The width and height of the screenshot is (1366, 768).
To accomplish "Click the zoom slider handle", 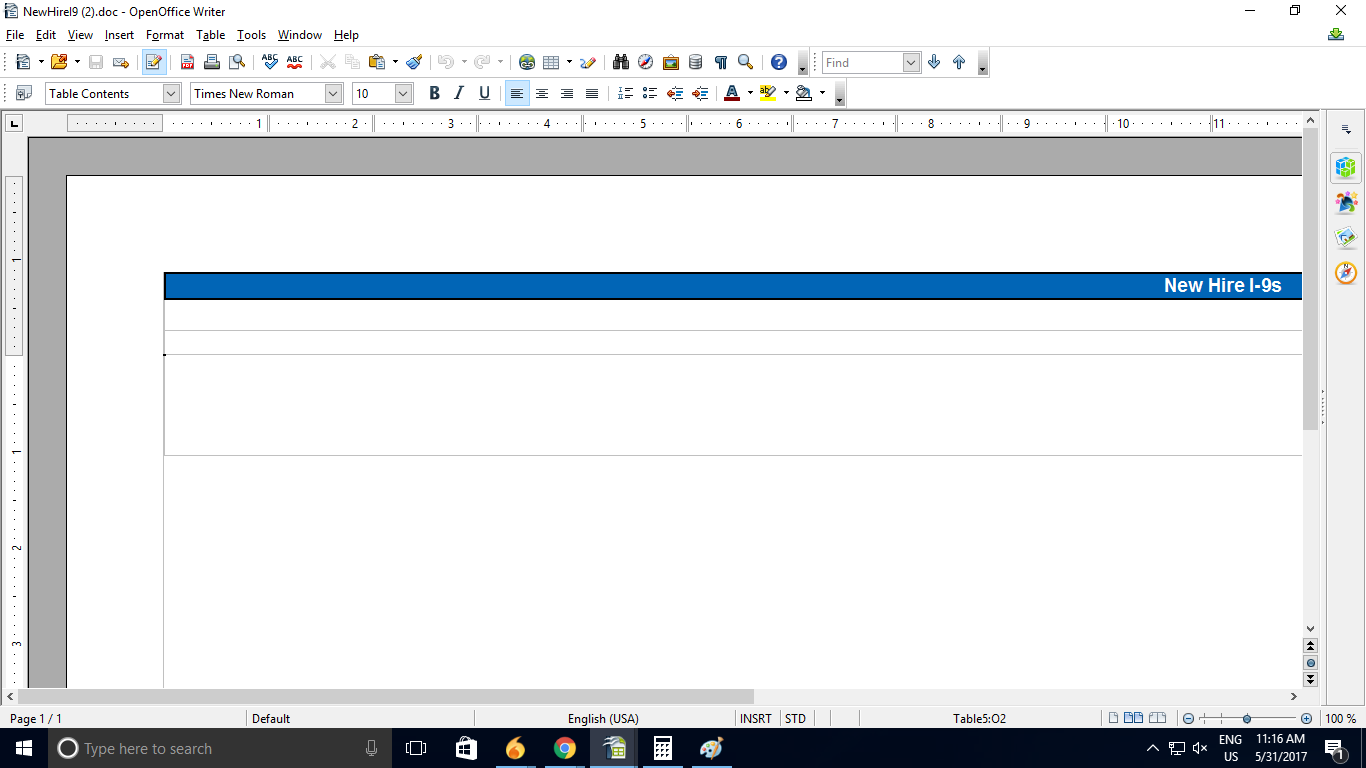I will click(x=1247, y=718).
